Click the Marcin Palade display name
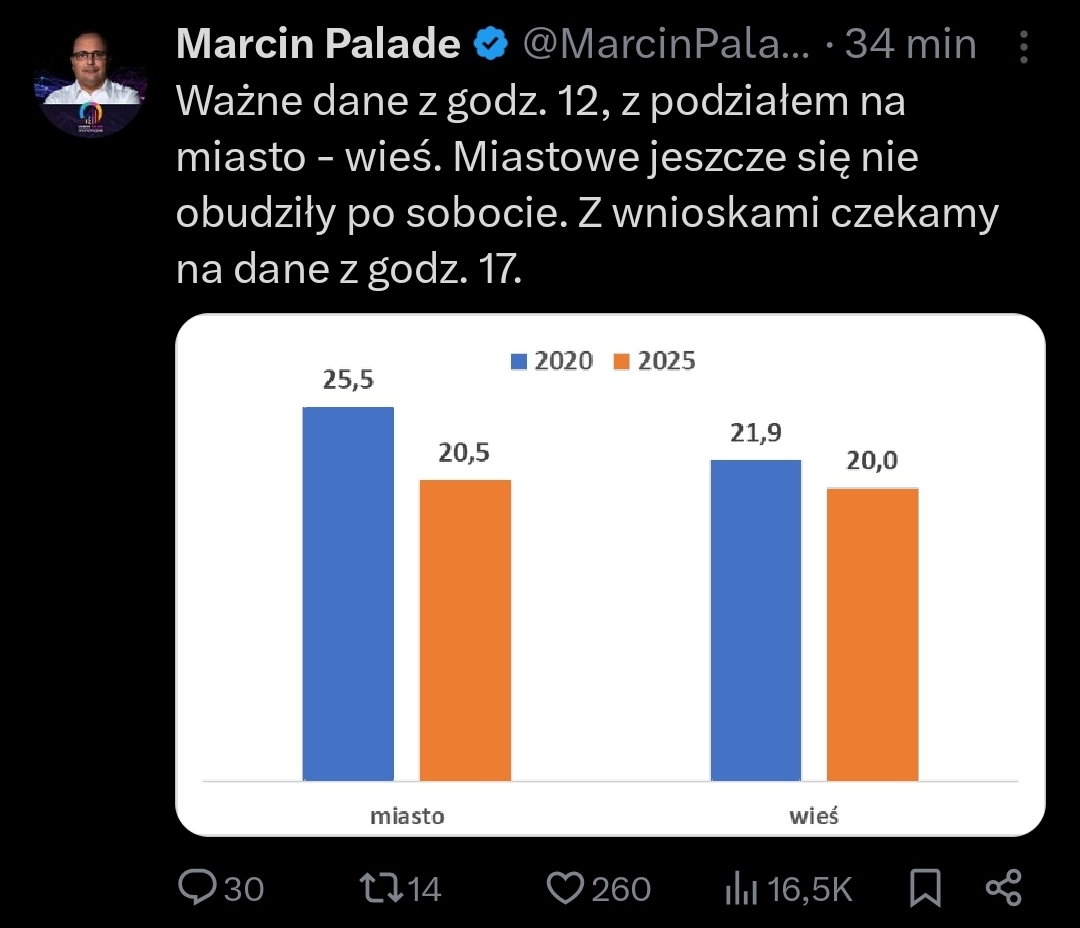 pos(318,44)
